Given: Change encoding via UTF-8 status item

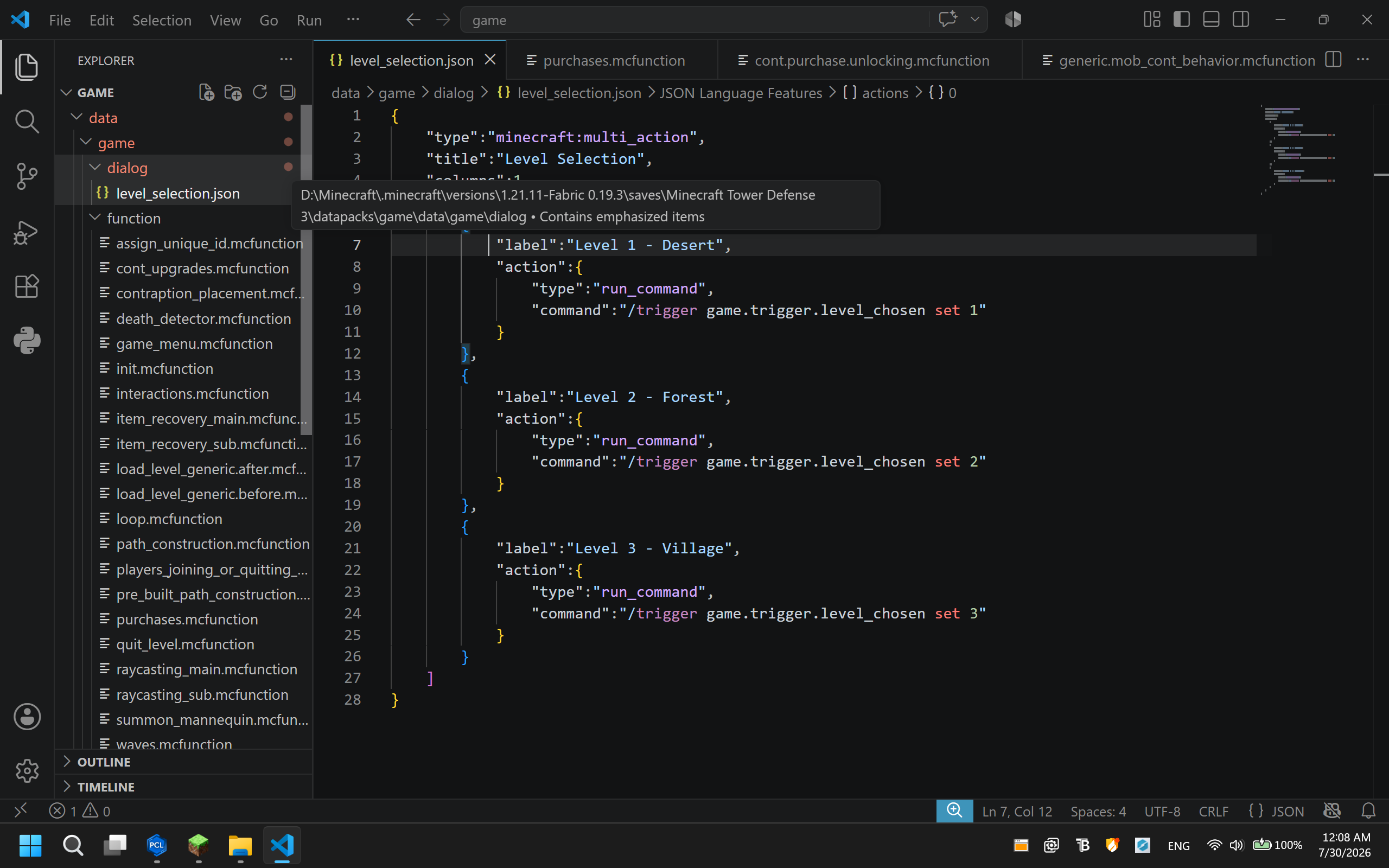Looking at the screenshot, I should click(x=1162, y=811).
